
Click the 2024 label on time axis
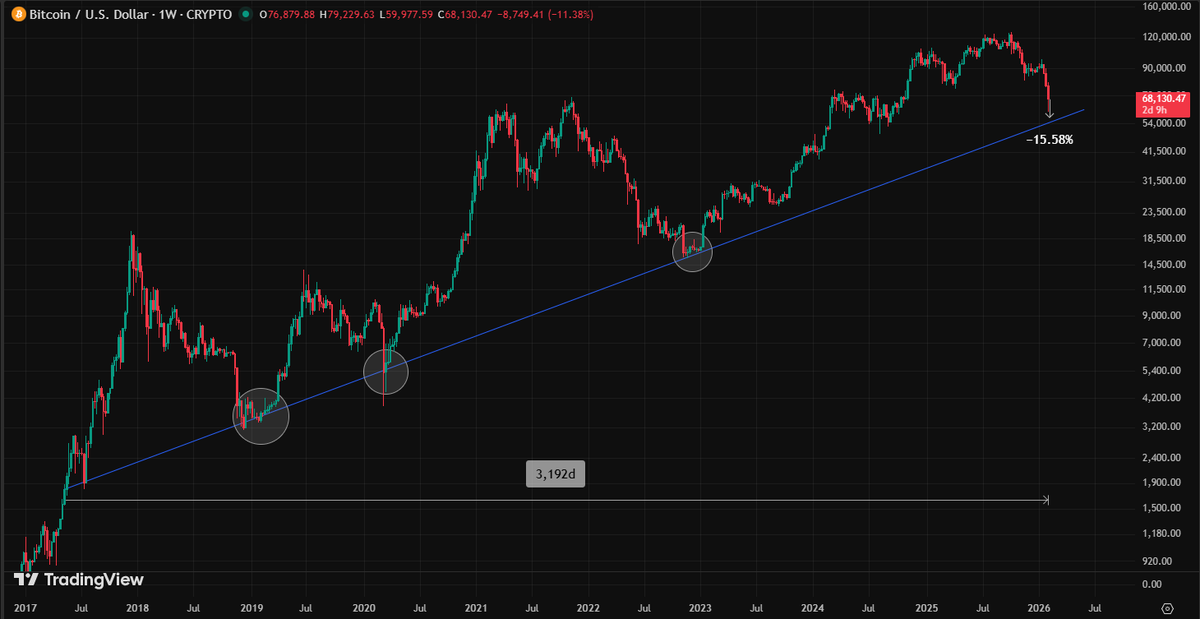pos(813,607)
